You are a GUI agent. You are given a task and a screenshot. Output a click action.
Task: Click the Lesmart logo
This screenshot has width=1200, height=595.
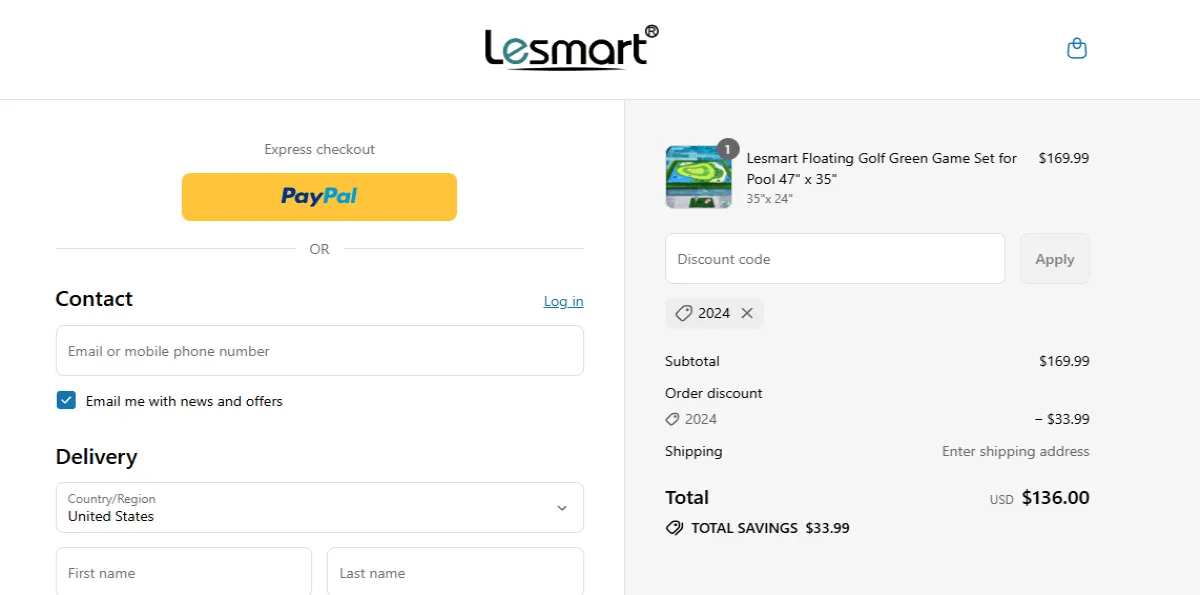pos(571,48)
